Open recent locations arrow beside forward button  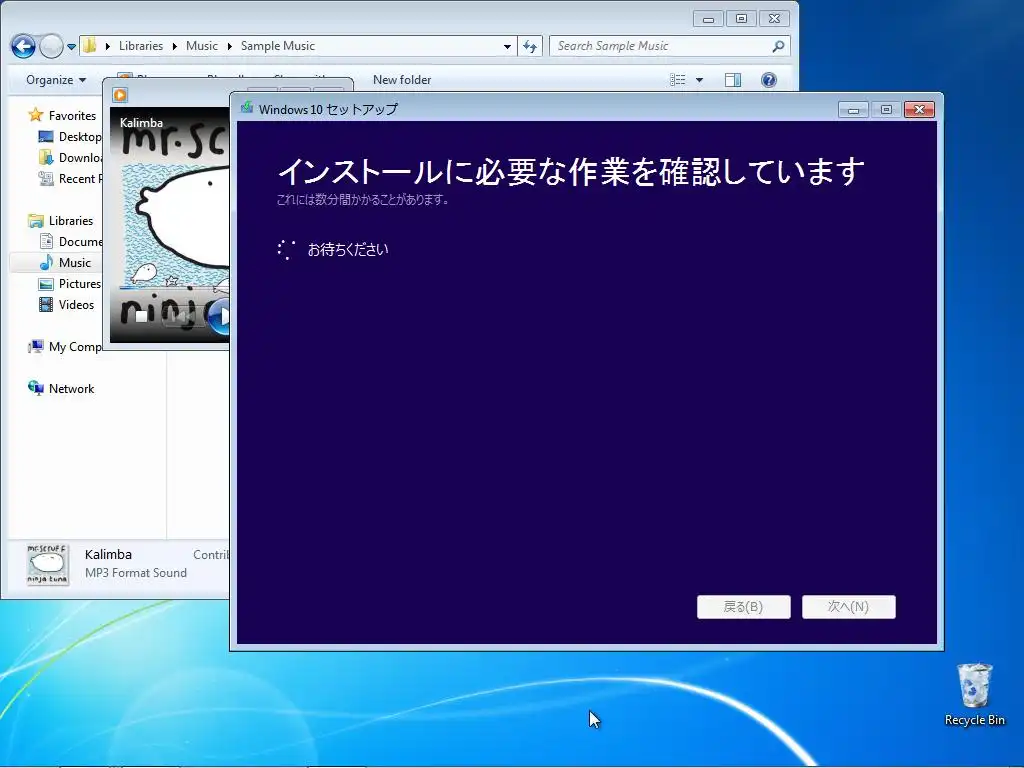pos(71,46)
